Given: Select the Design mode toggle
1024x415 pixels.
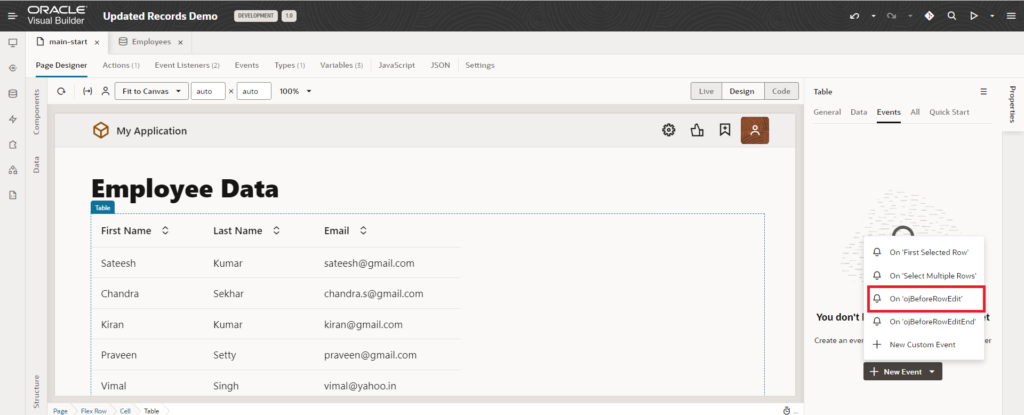Looking at the screenshot, I should point(741,91).
